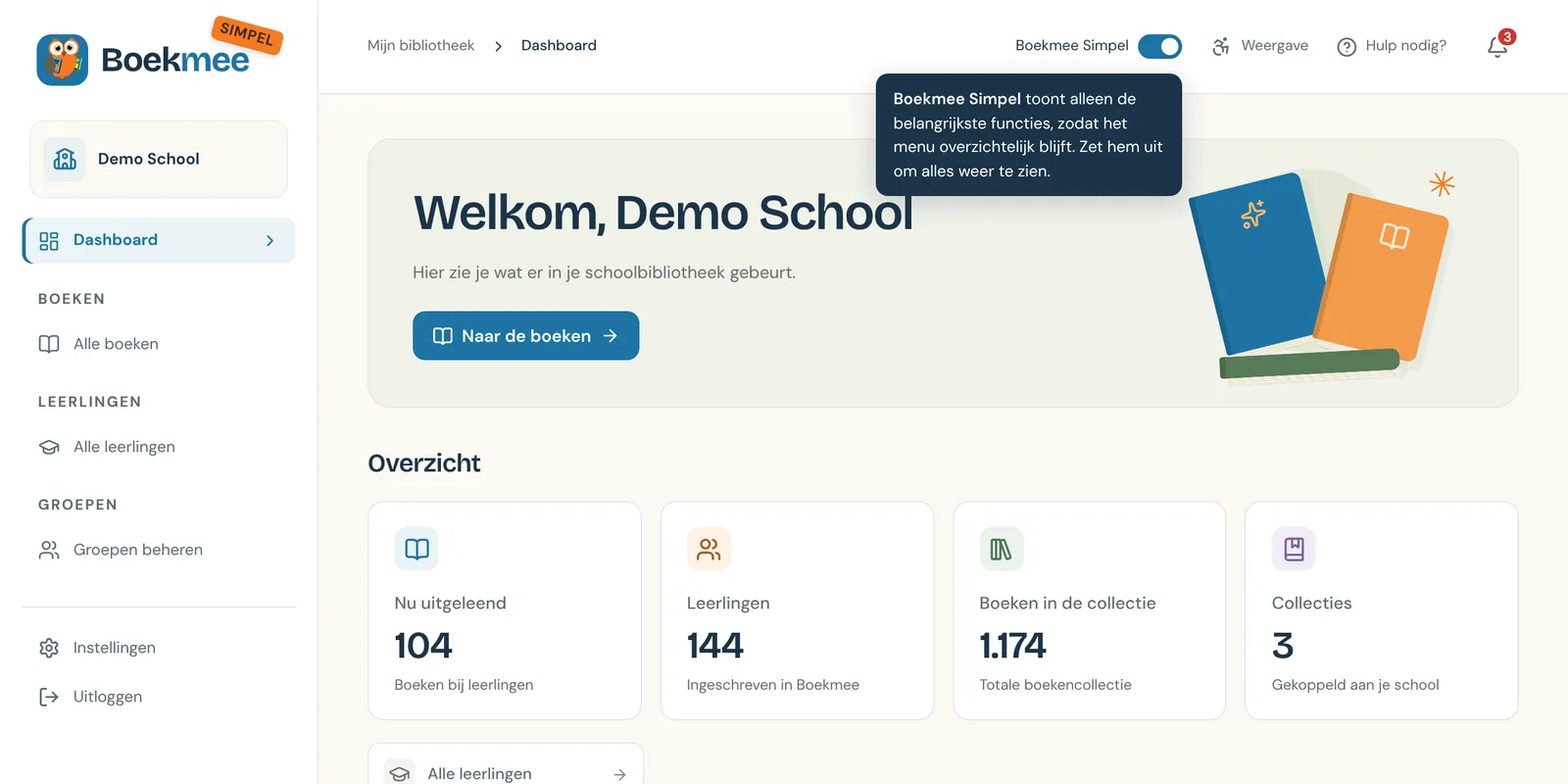The image size is (1568, 784).
Task: Turn off the Boekmee Simpel switch
Action: (x=1160, y=46)
